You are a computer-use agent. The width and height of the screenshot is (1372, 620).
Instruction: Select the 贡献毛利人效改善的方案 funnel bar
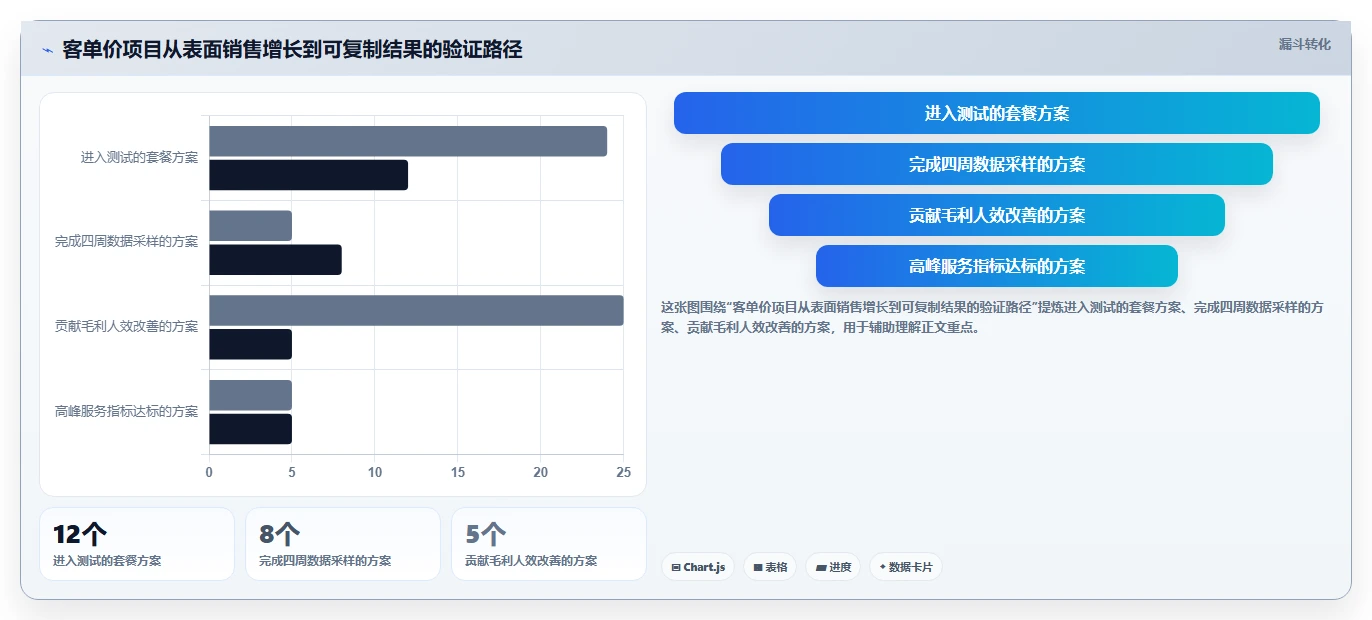[x=996, y=215]
